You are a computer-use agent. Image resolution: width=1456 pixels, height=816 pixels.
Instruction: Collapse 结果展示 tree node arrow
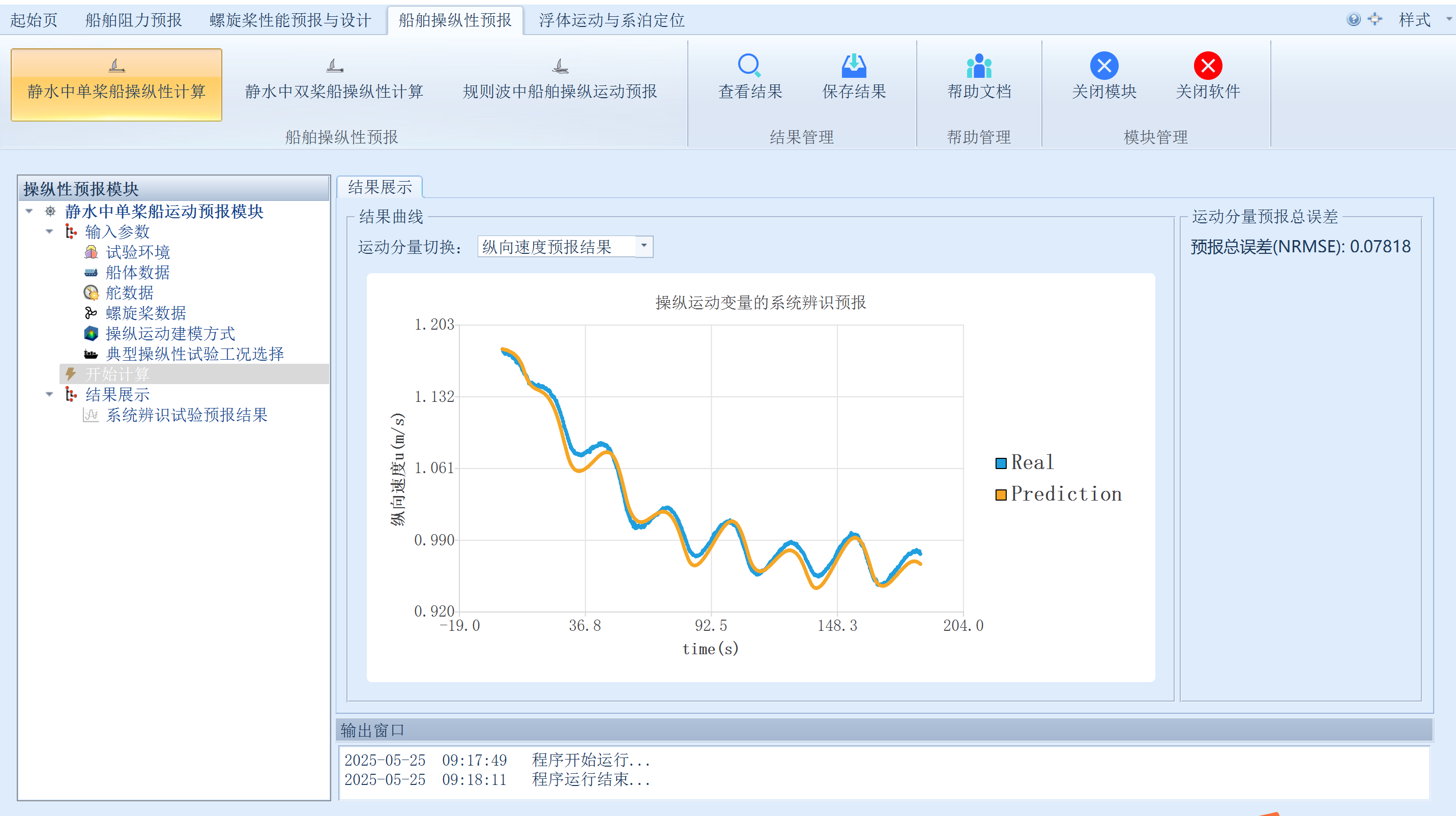(50, 394)
